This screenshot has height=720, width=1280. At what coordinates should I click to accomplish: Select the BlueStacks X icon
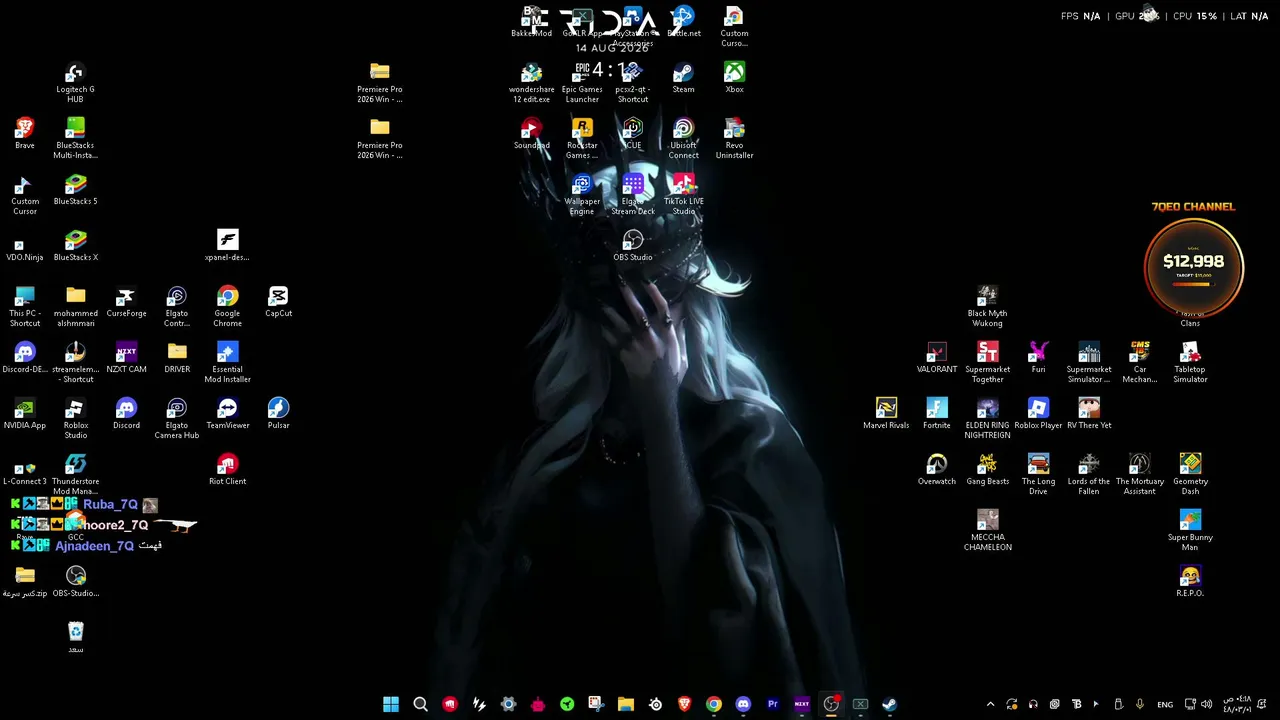coord(75,246)
